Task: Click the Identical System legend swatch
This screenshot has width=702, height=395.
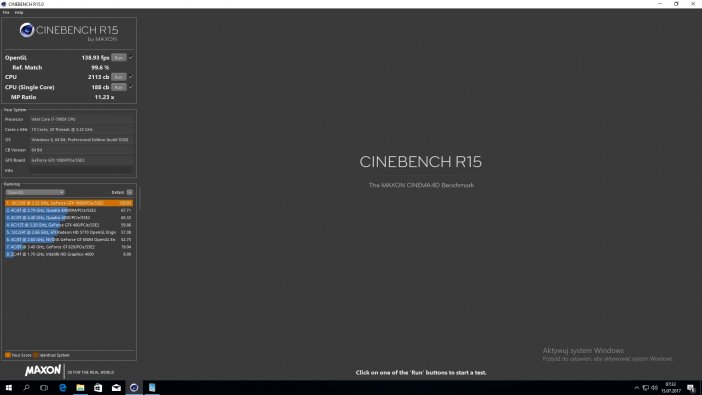Action: click(36, 355)
